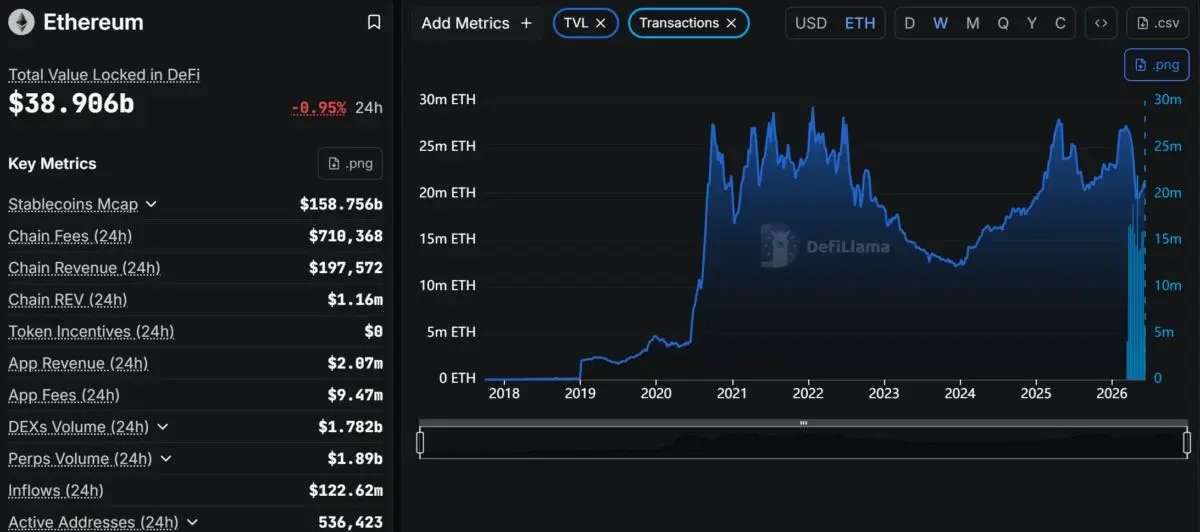Click Total Value Locked in DeFi link
This screenshot has height=532, width=1200.
coord(104,75)
